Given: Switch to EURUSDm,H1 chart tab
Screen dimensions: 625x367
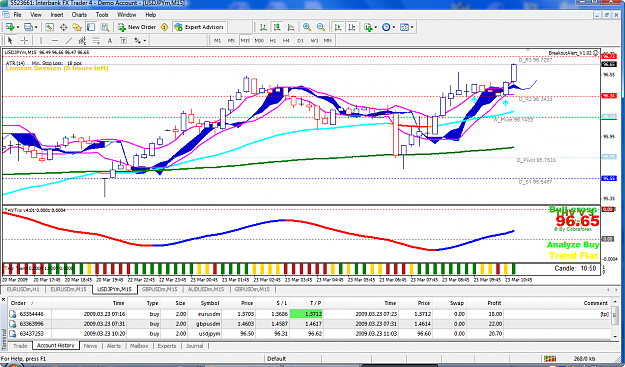Looking at the screenshot, I should tap(23, 289).
